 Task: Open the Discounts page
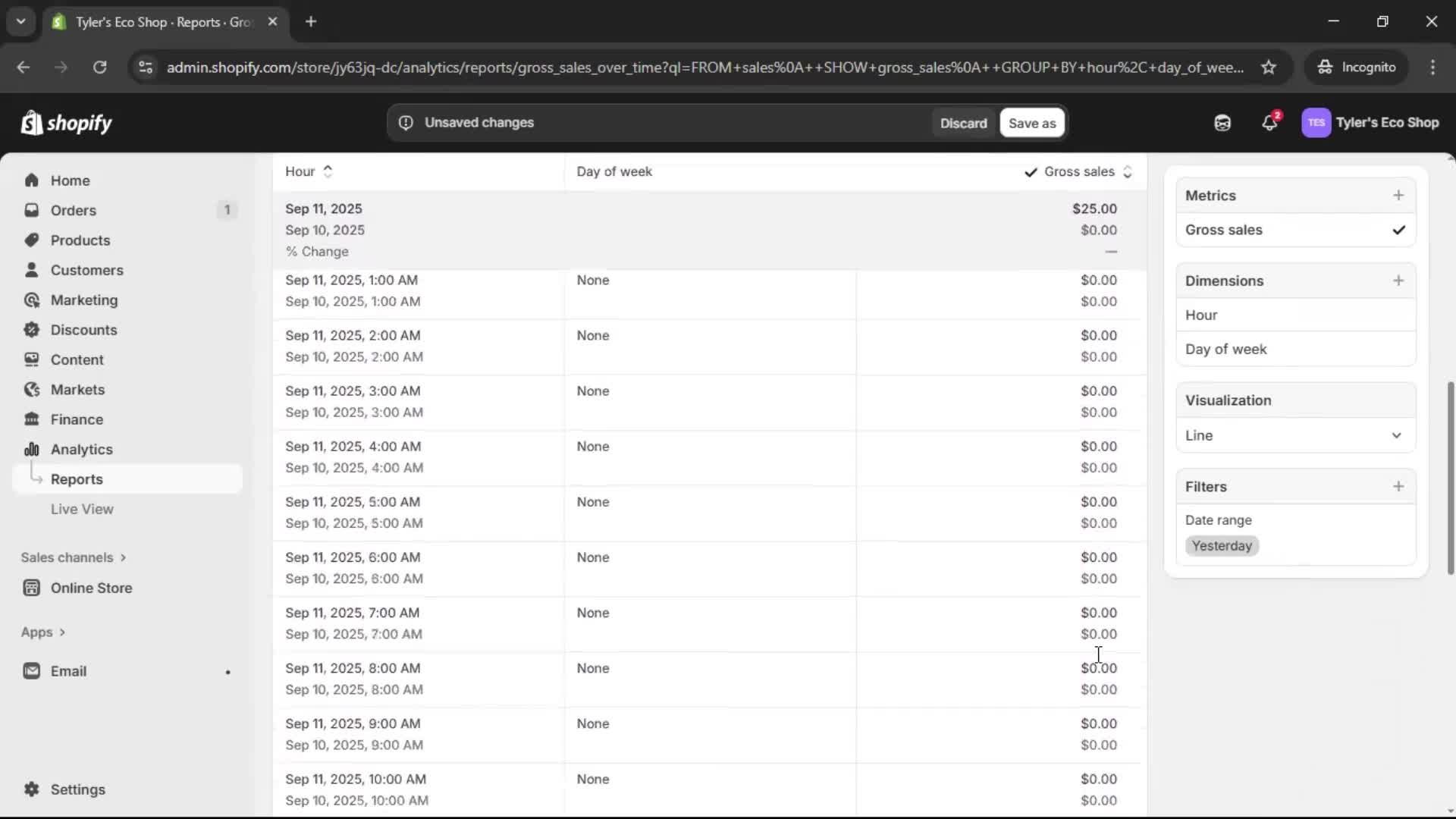pos(83,330)
